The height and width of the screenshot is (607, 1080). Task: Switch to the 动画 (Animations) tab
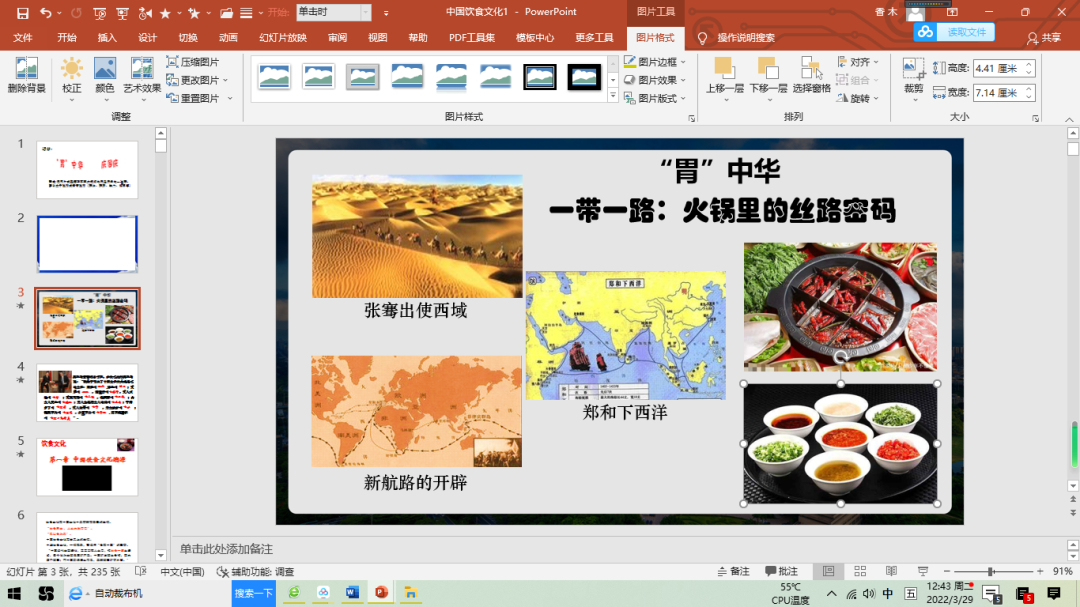click(x=228, y=38)
